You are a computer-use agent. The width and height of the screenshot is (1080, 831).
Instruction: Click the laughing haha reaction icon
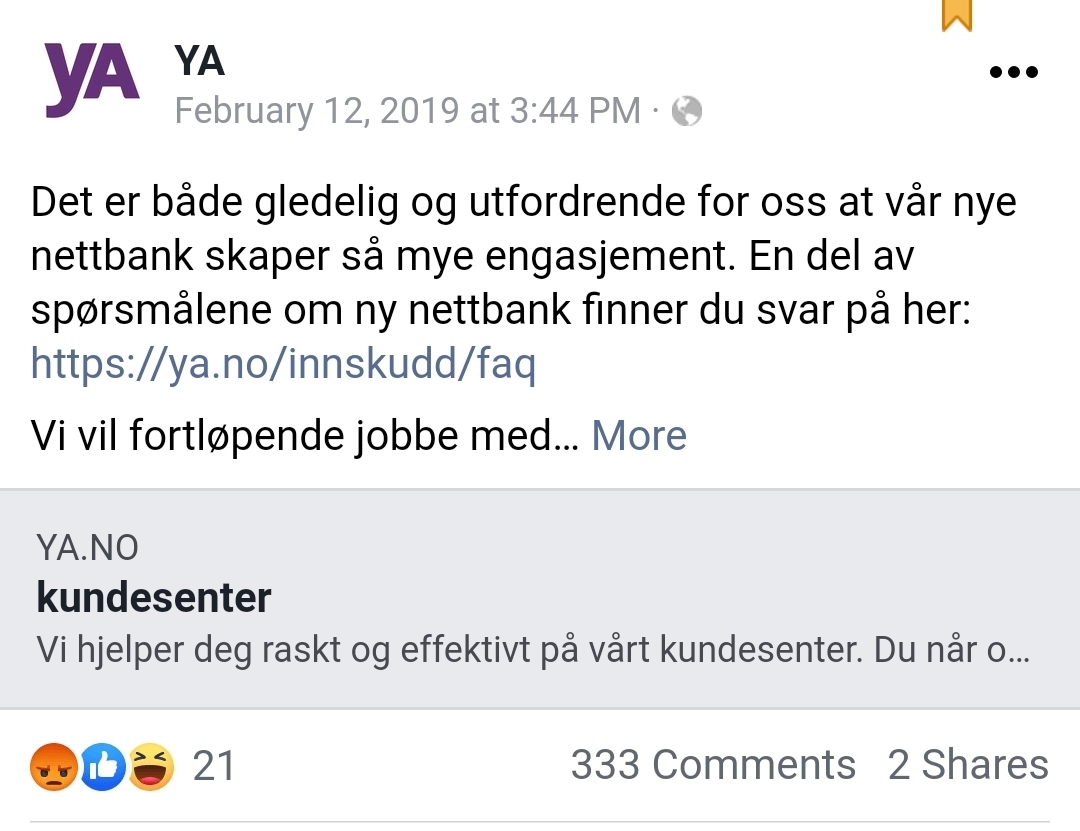[x=151, y=766]
